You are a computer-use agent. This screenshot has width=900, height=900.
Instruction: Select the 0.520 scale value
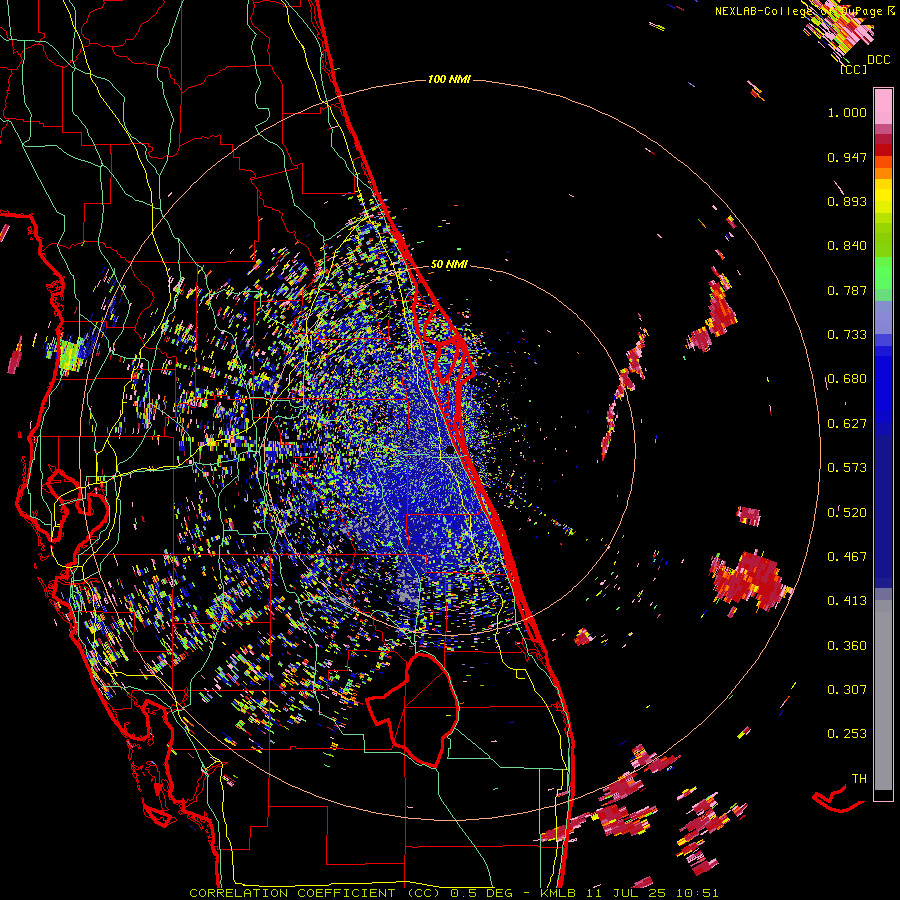847,512
